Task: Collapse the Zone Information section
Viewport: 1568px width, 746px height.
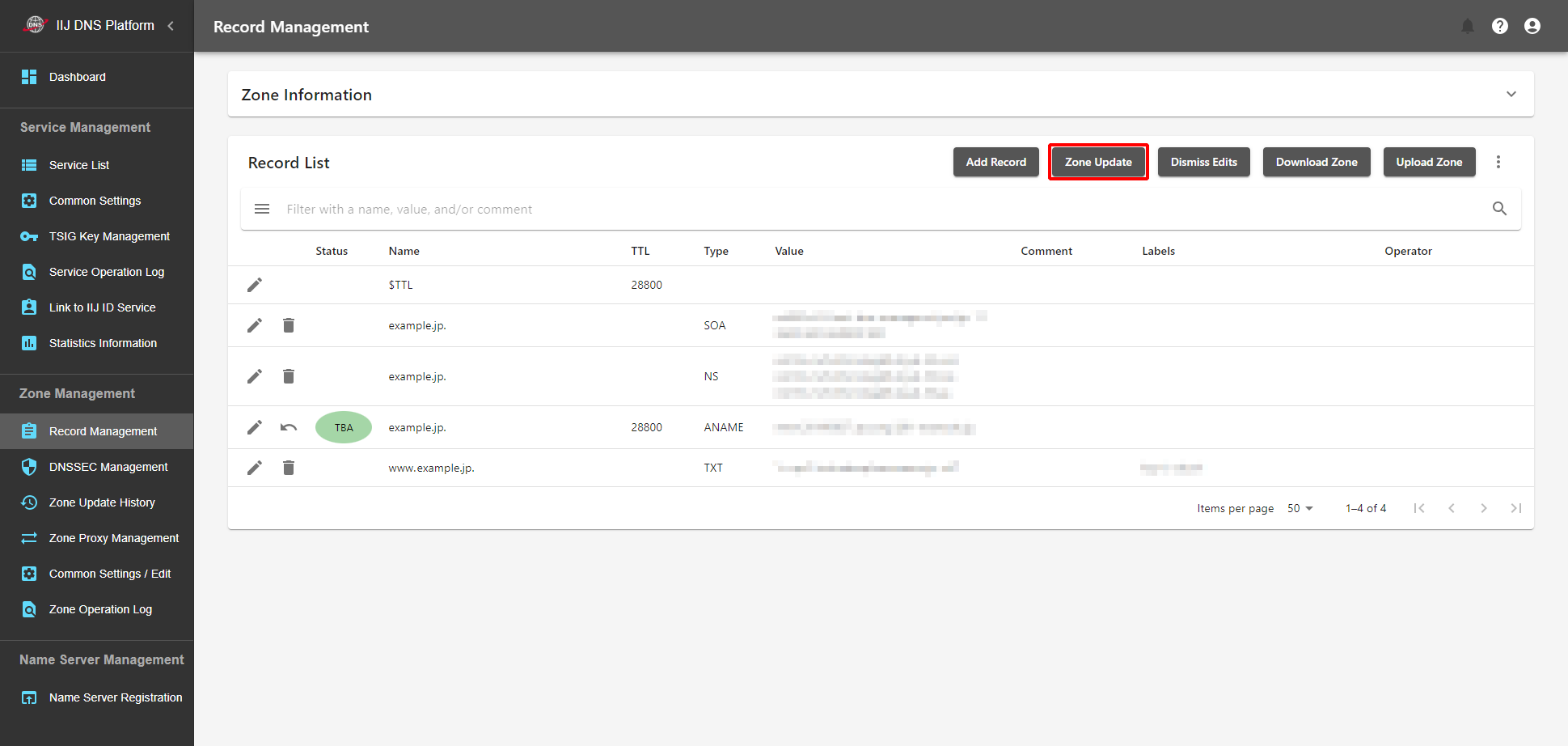Action: click(x=1511, y=94)
